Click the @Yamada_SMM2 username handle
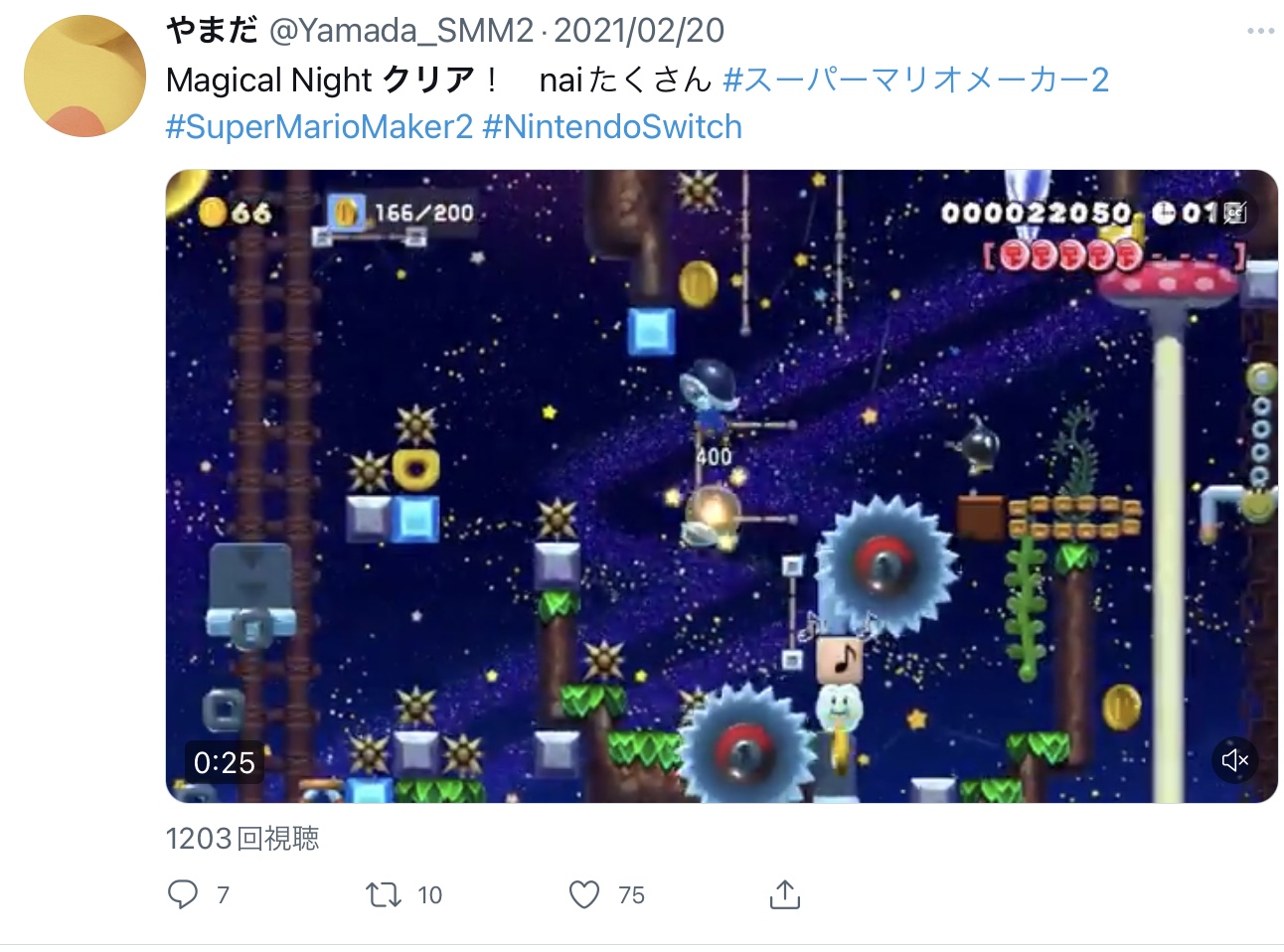This screenshot has height=952, width=1284. (x=401, y=31)
